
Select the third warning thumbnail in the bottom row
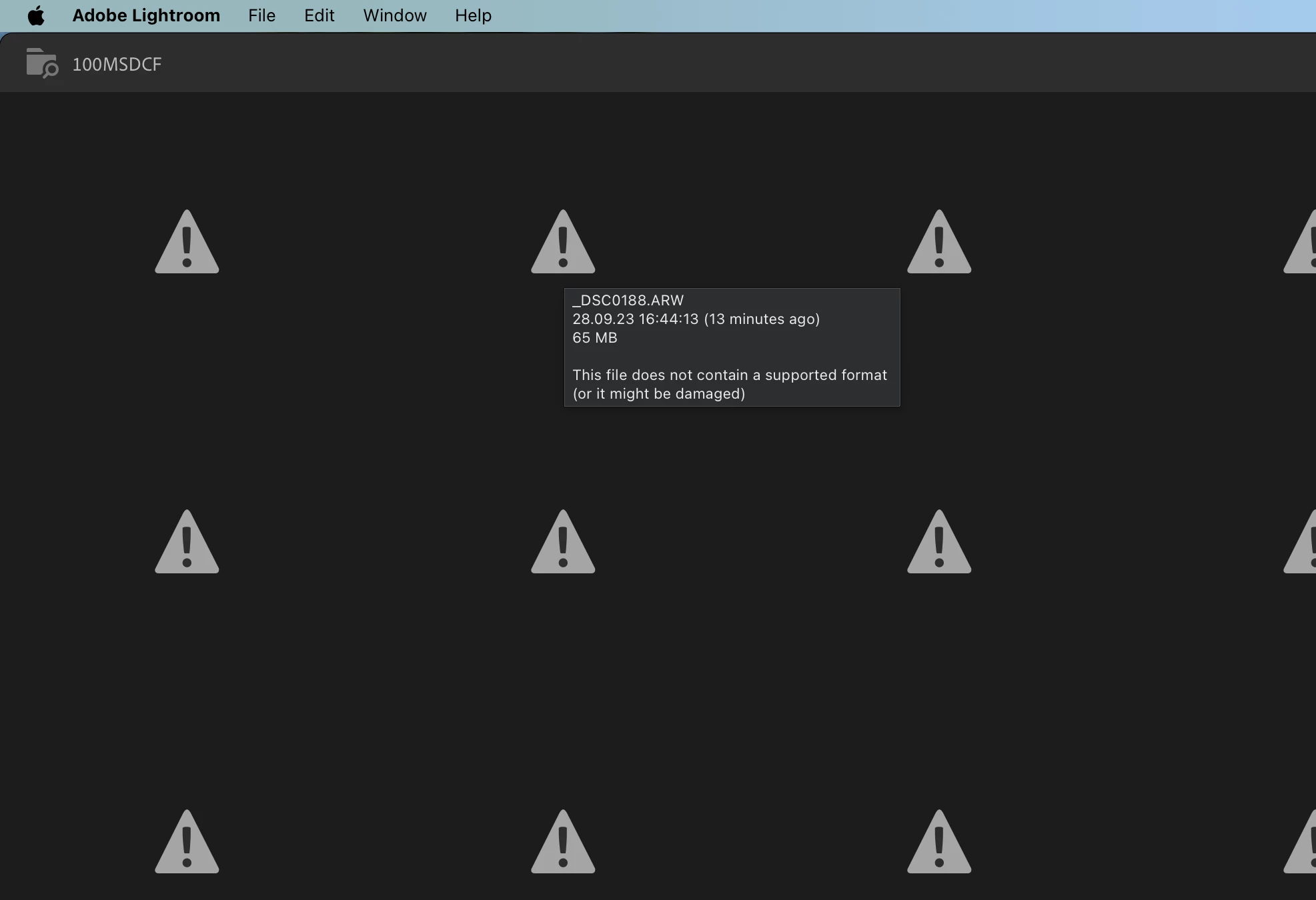tap(939, 843)
